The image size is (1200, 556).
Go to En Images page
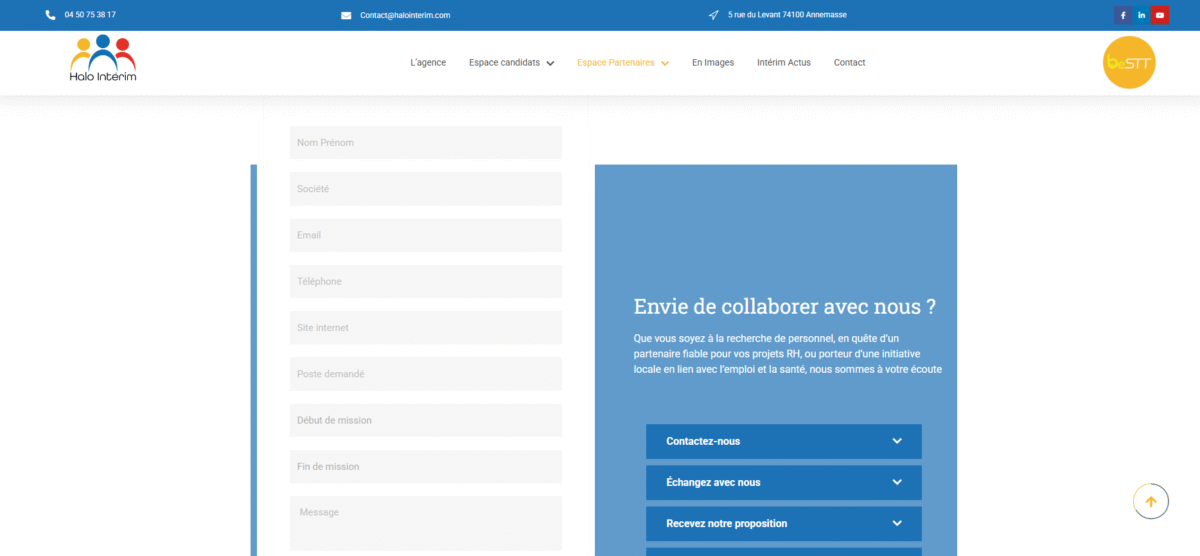[x=713, y=62]
